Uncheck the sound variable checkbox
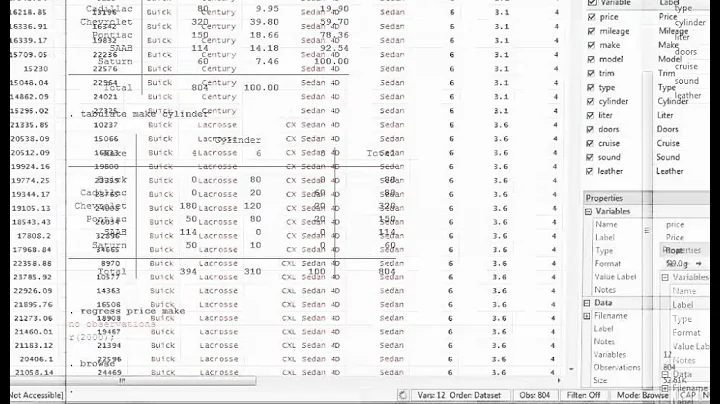This screenshot has height=404, width=720. (591, 157)
